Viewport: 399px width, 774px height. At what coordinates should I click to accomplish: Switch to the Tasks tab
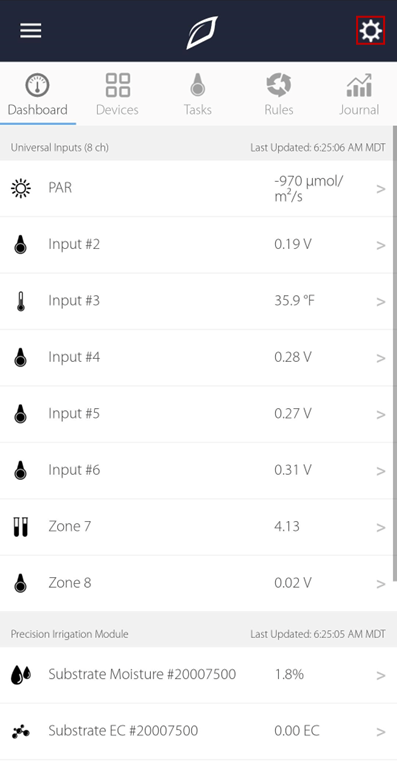pos(198,94)
